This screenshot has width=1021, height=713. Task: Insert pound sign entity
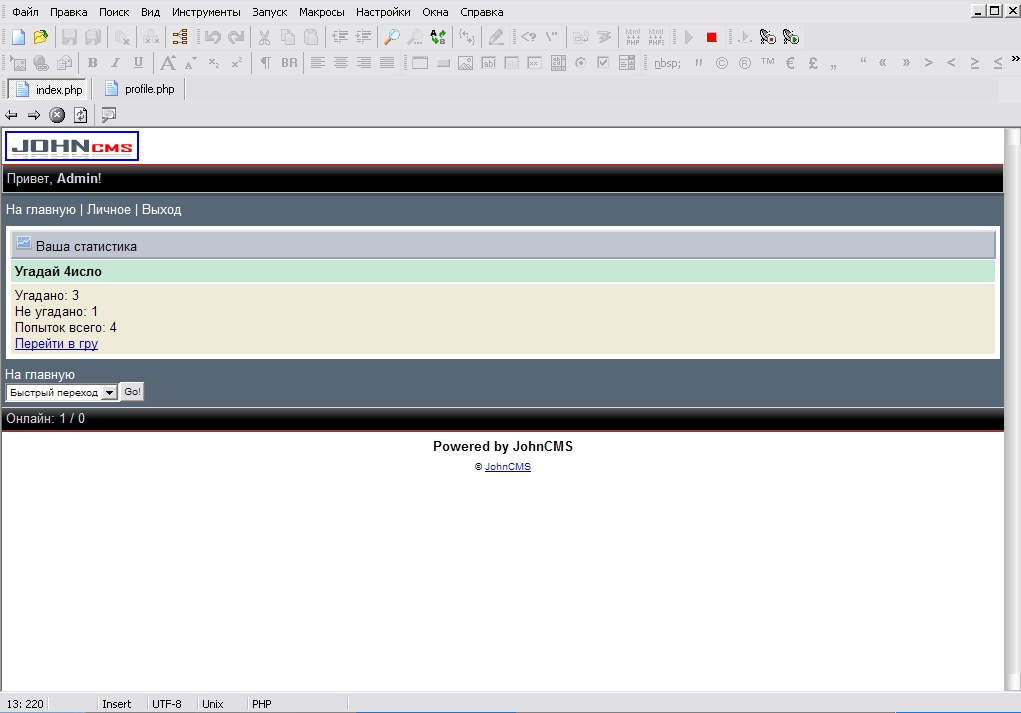point(813,63)
